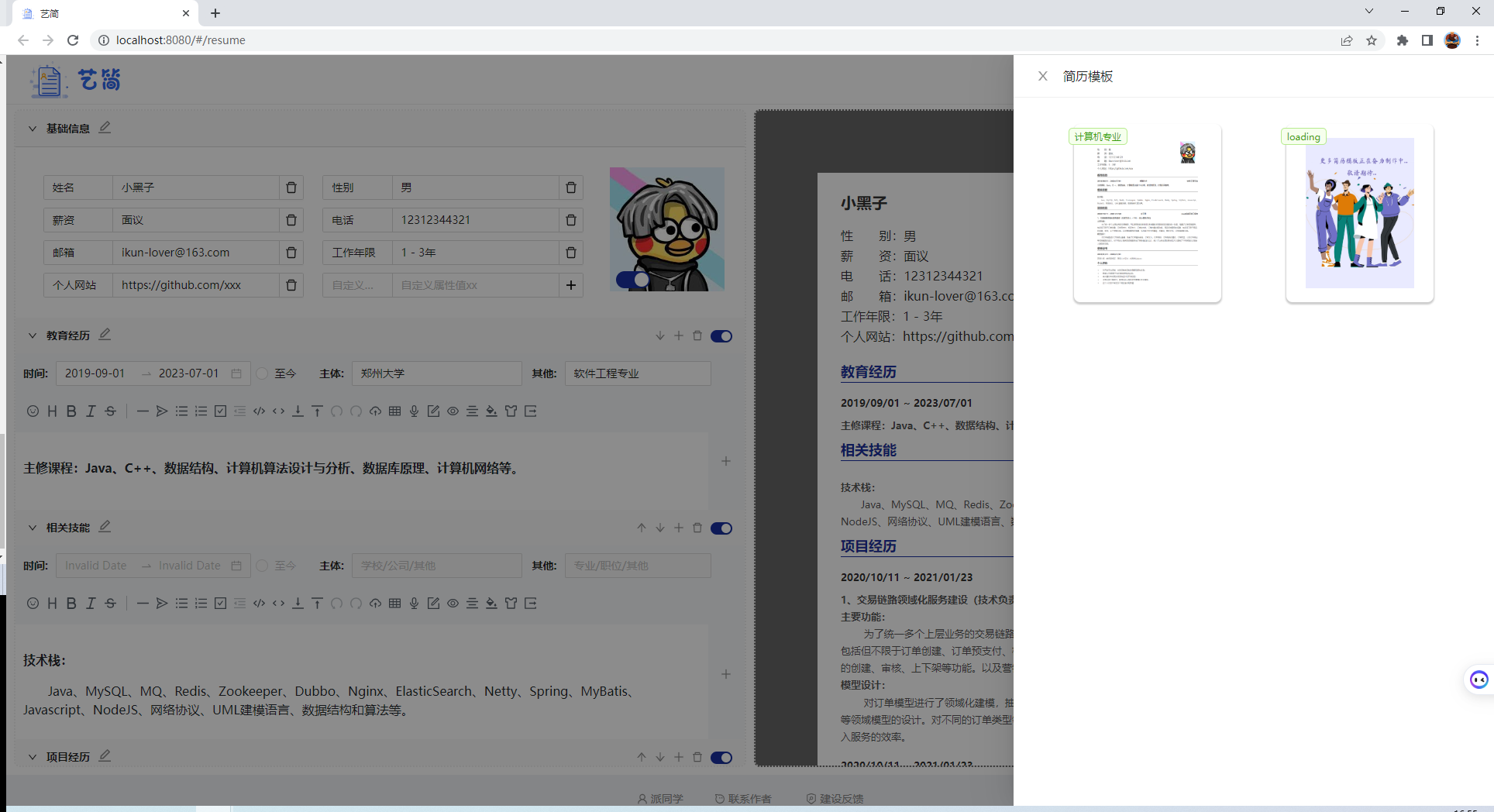Viewport: 1494px width, 812px height.
Task: Click the 主体 input 郑州大学
Action: click(437, 373)
